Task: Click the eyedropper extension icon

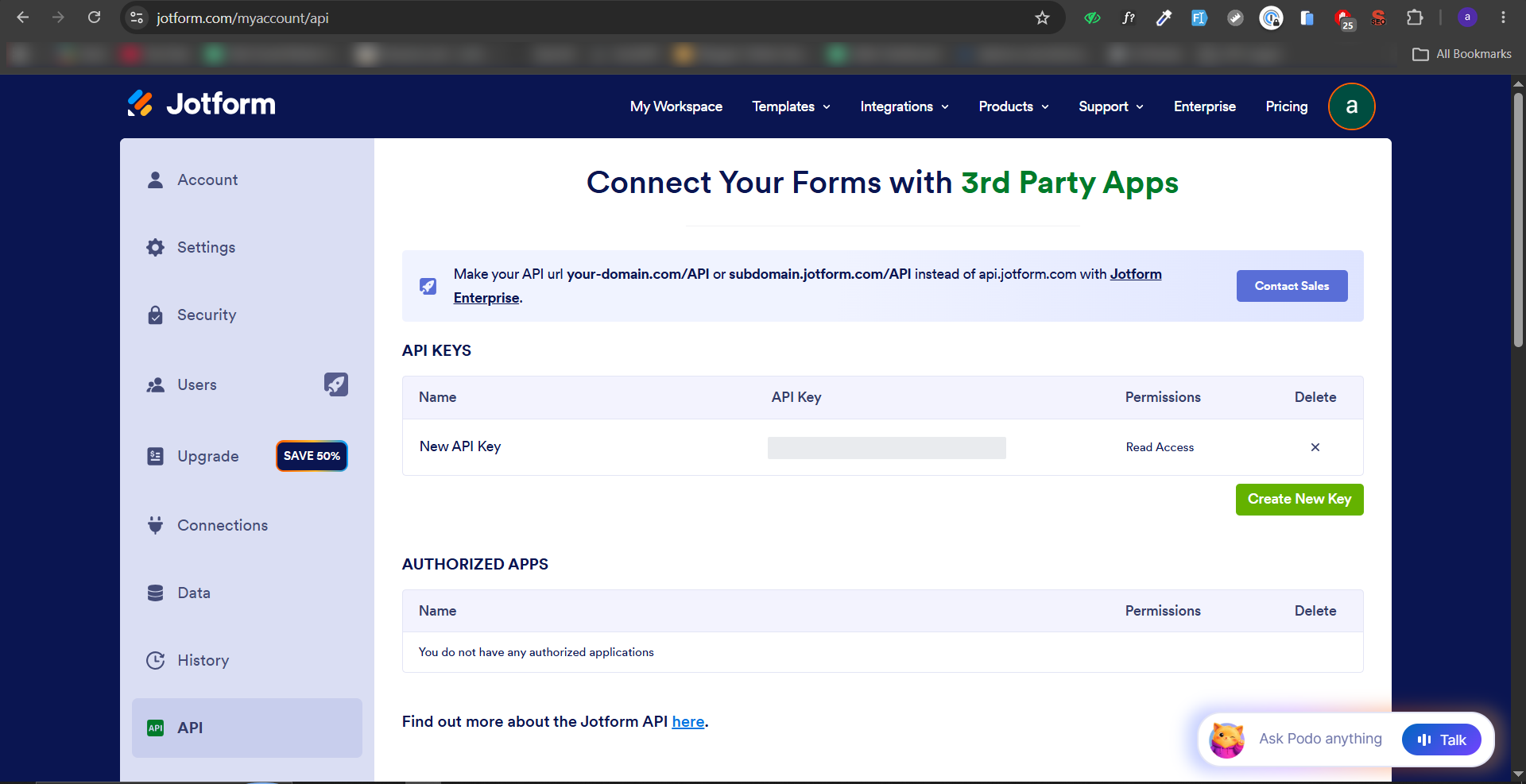Action: 1164,17
